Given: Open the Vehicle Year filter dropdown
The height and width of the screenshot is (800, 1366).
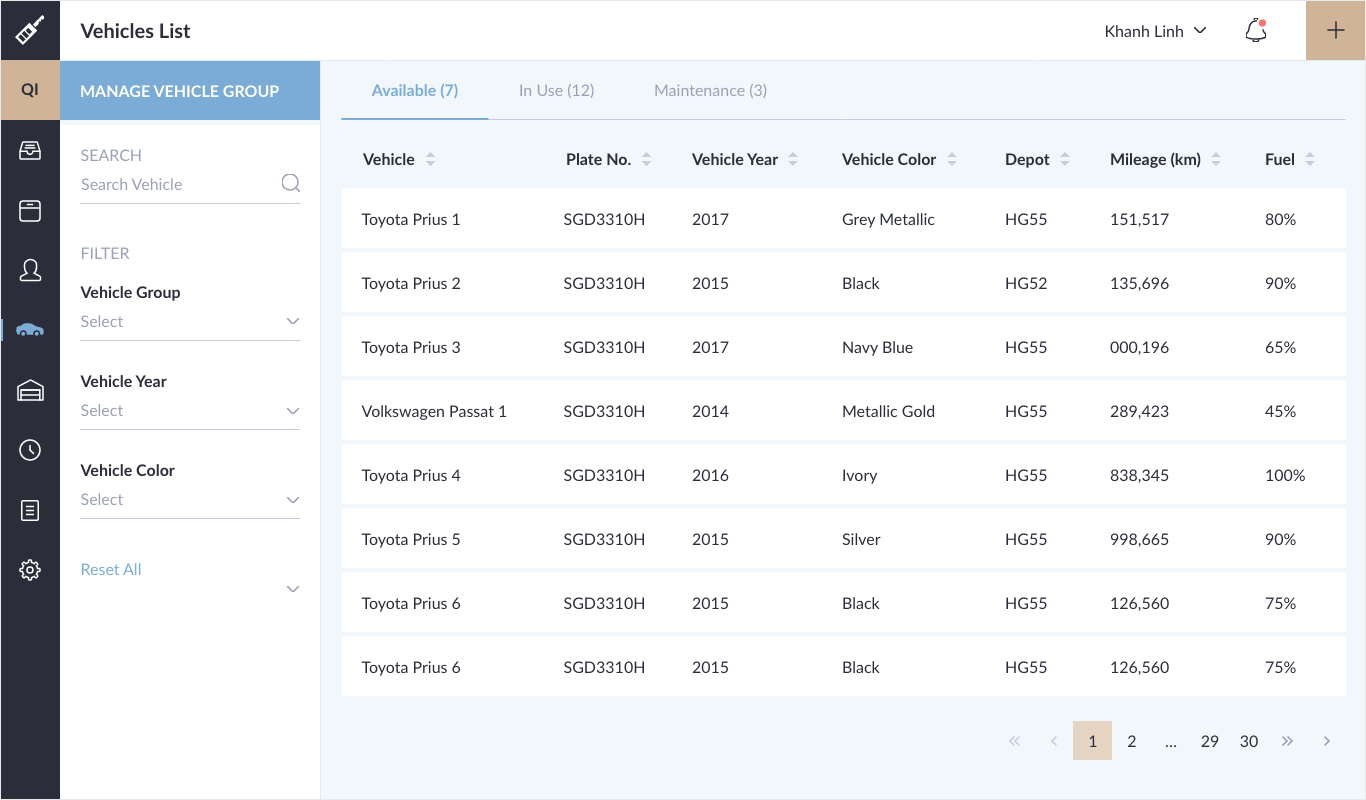Looking at the screenshot, I should pyautogui.click(x=190, y=410).
